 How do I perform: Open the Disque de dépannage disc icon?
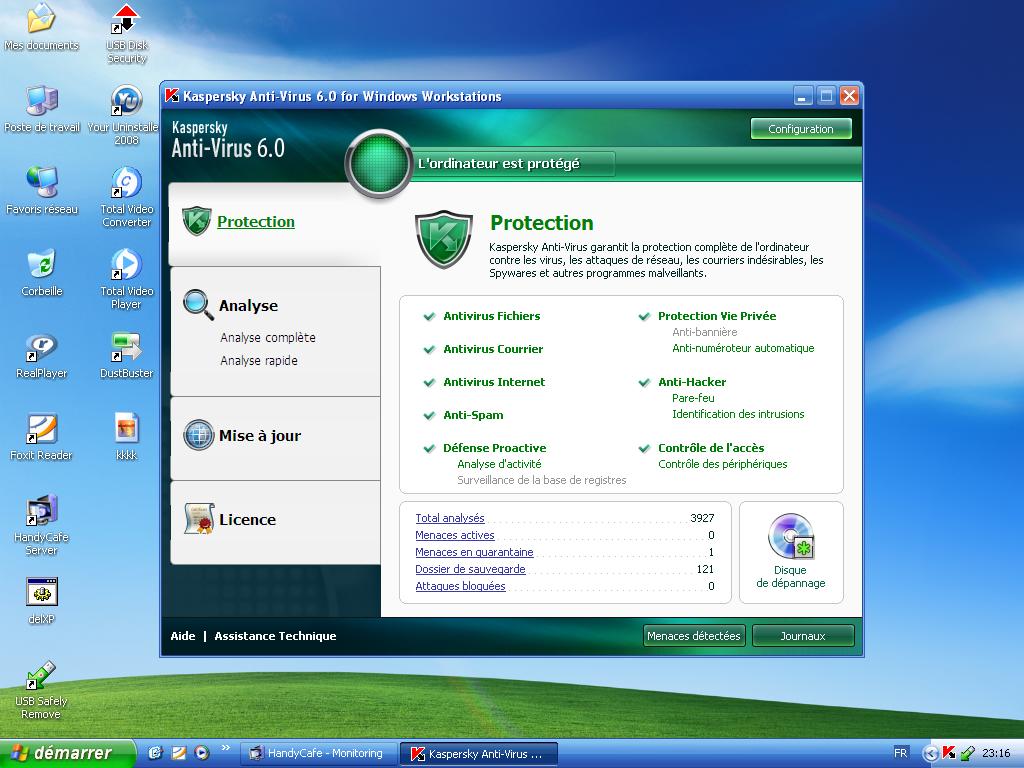(x=791, y=536)
